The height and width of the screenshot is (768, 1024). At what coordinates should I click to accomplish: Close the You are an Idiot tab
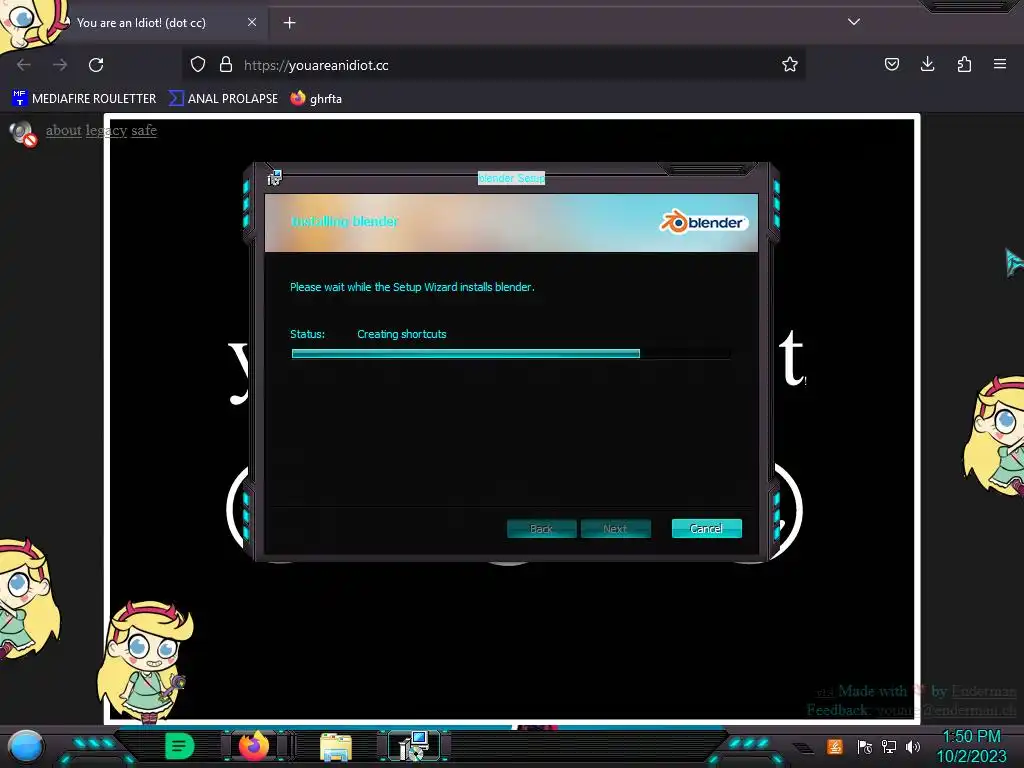[252, 22]
